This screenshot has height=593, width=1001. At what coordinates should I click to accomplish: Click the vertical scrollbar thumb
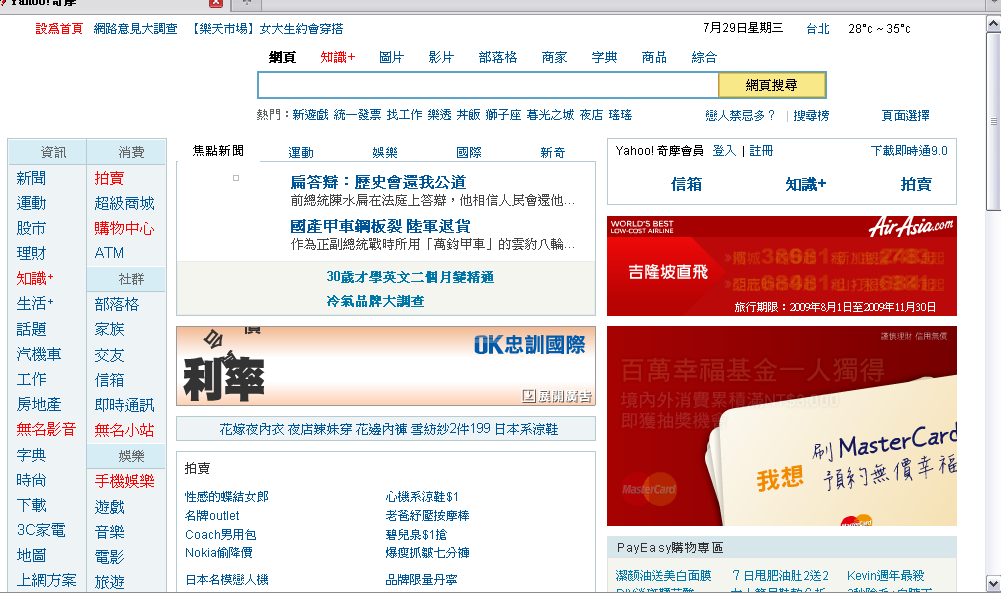pyautogui.click(x=992, y=120)
